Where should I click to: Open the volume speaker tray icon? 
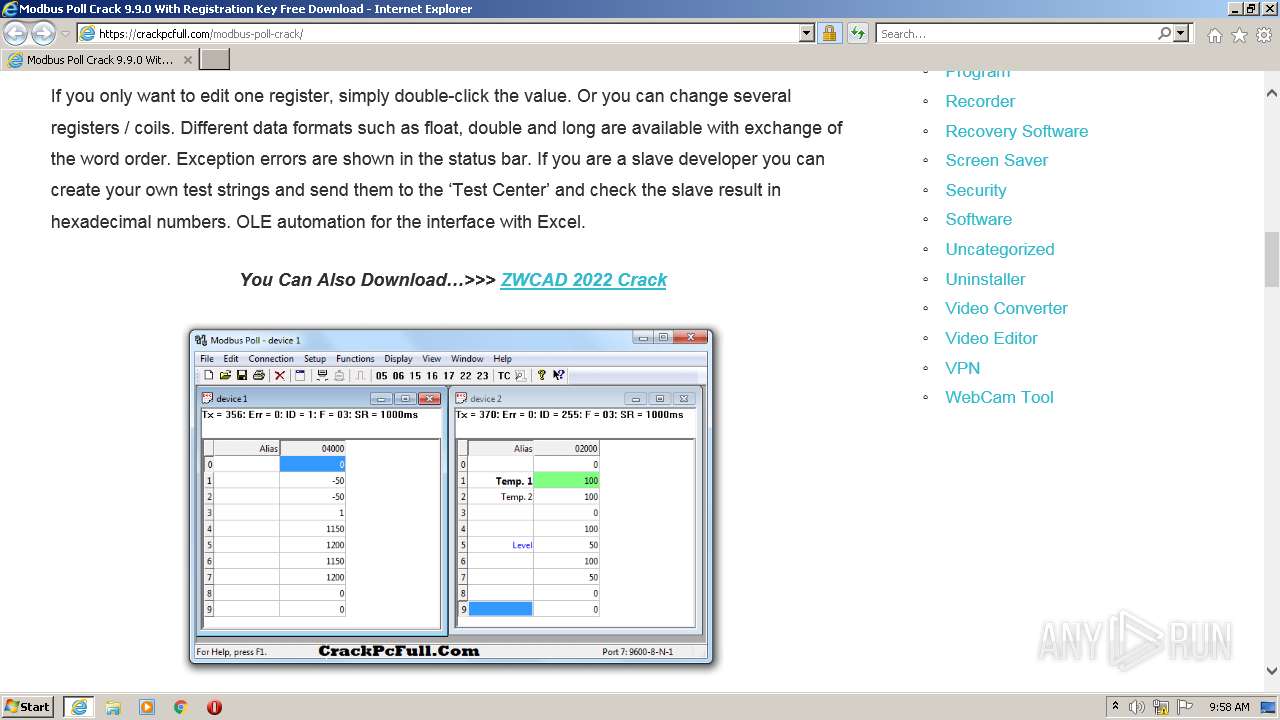point(1137,706)
